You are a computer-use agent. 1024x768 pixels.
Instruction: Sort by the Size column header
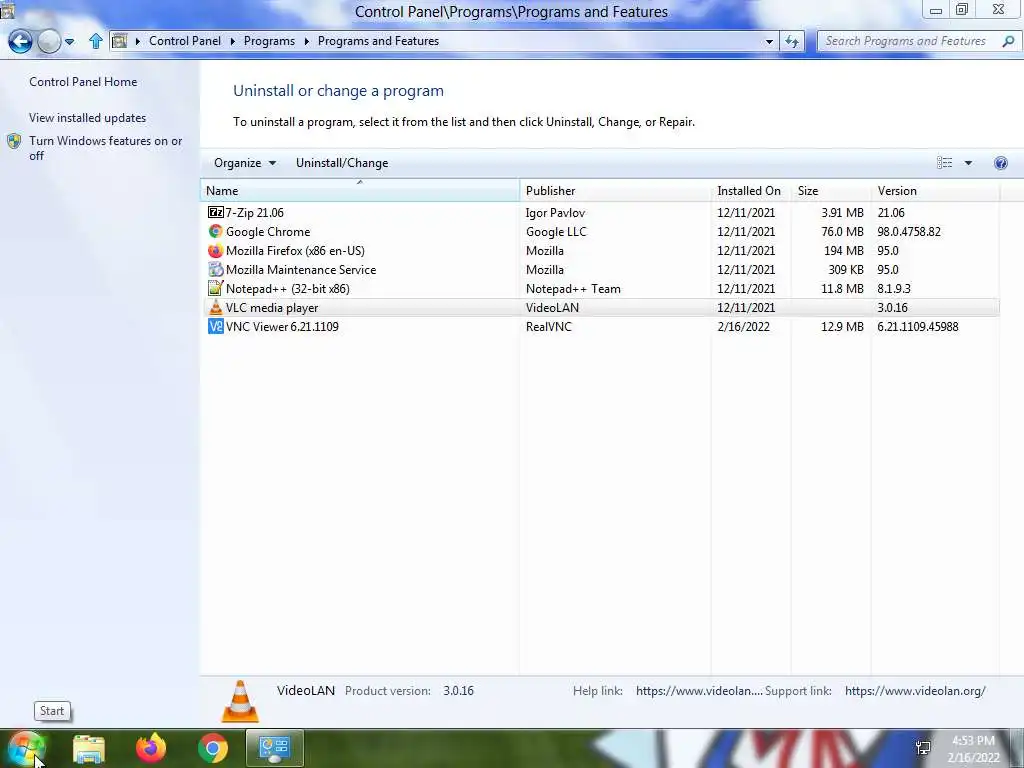pyautogui.click(x=830, y=191)
